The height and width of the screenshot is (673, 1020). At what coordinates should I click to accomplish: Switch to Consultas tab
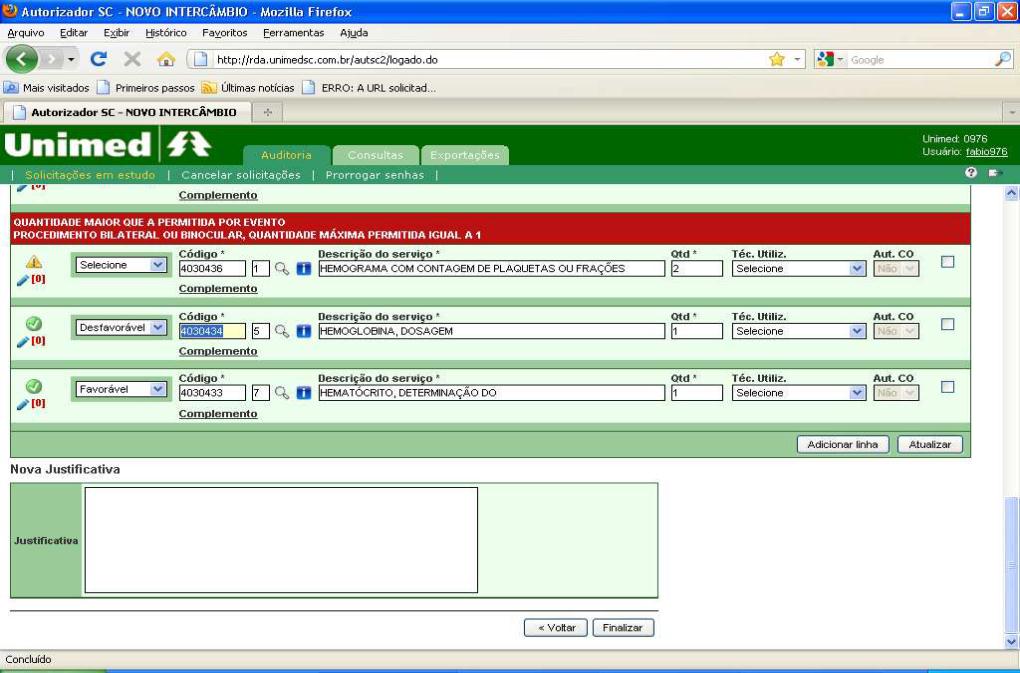375,155
